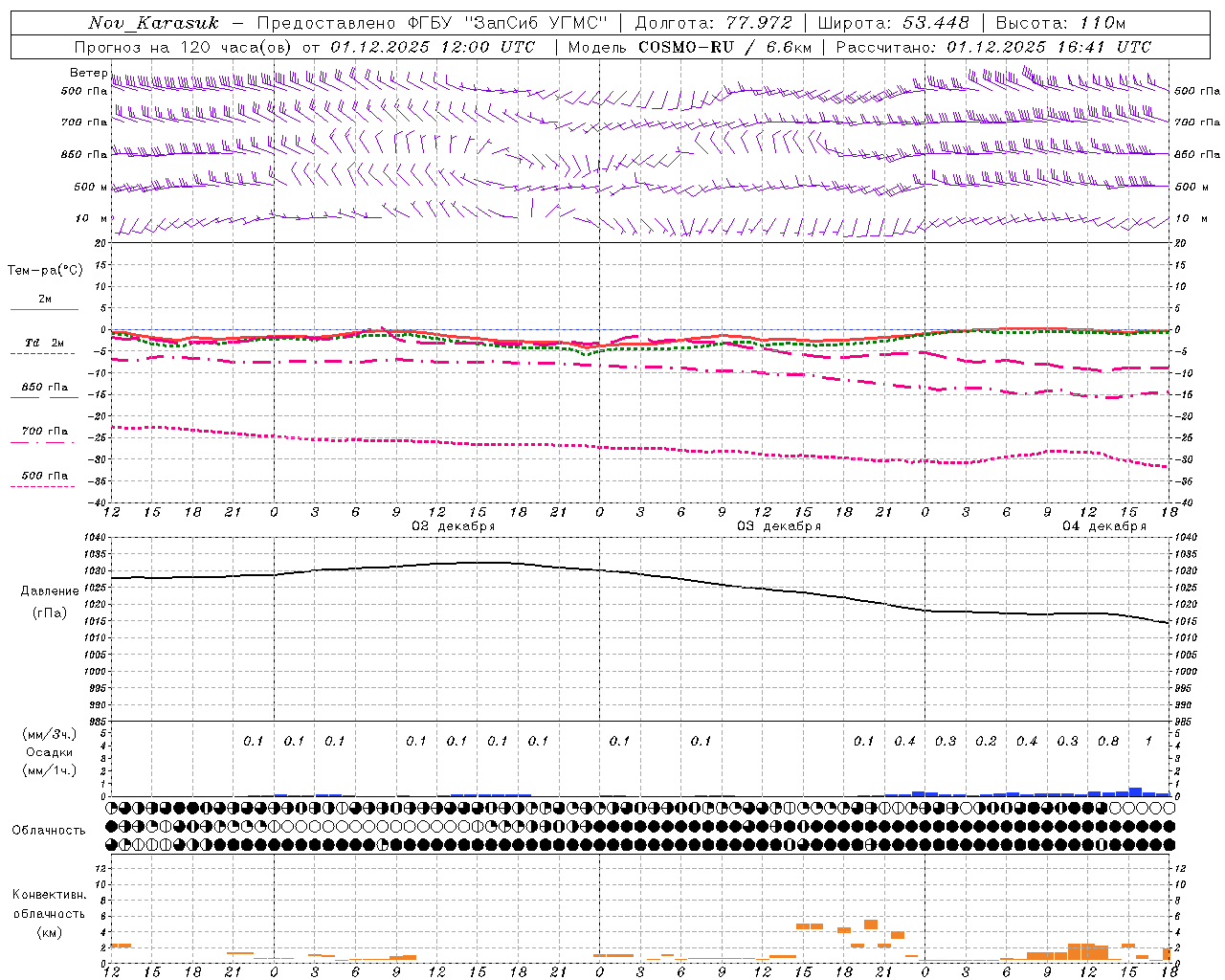Click the solid red line sample under '2м'

[44, 309]
